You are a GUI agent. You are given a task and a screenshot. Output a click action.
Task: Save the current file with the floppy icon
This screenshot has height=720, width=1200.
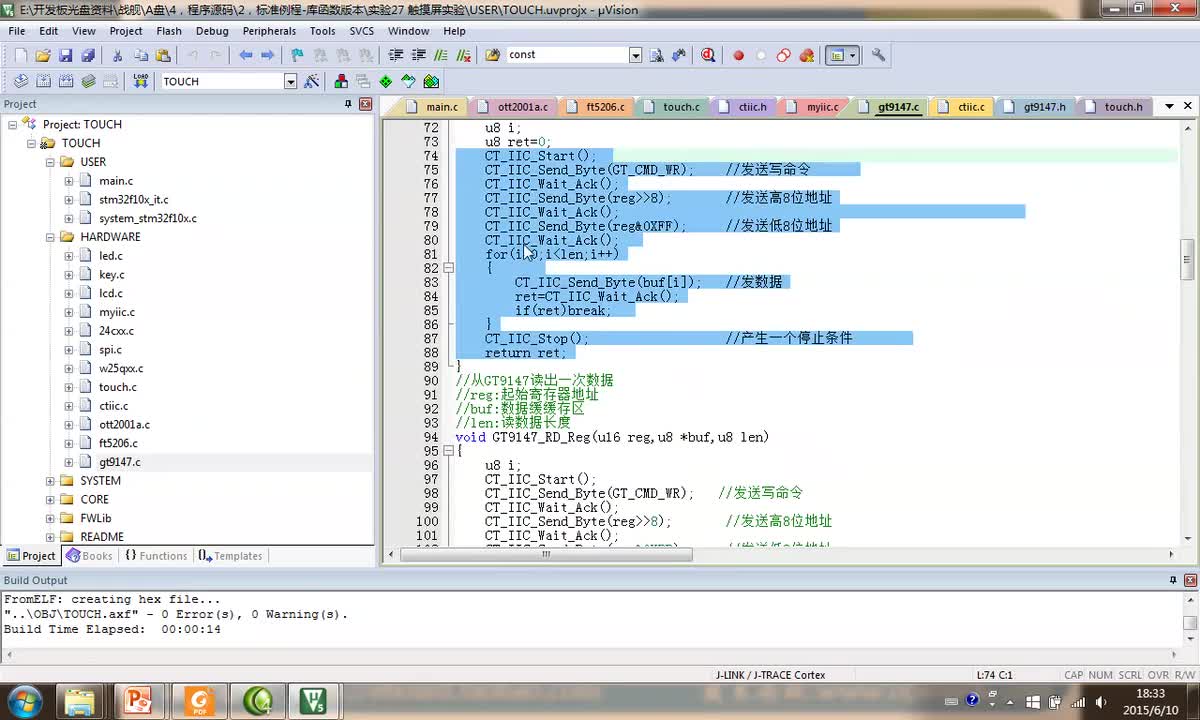pos(65,55)
